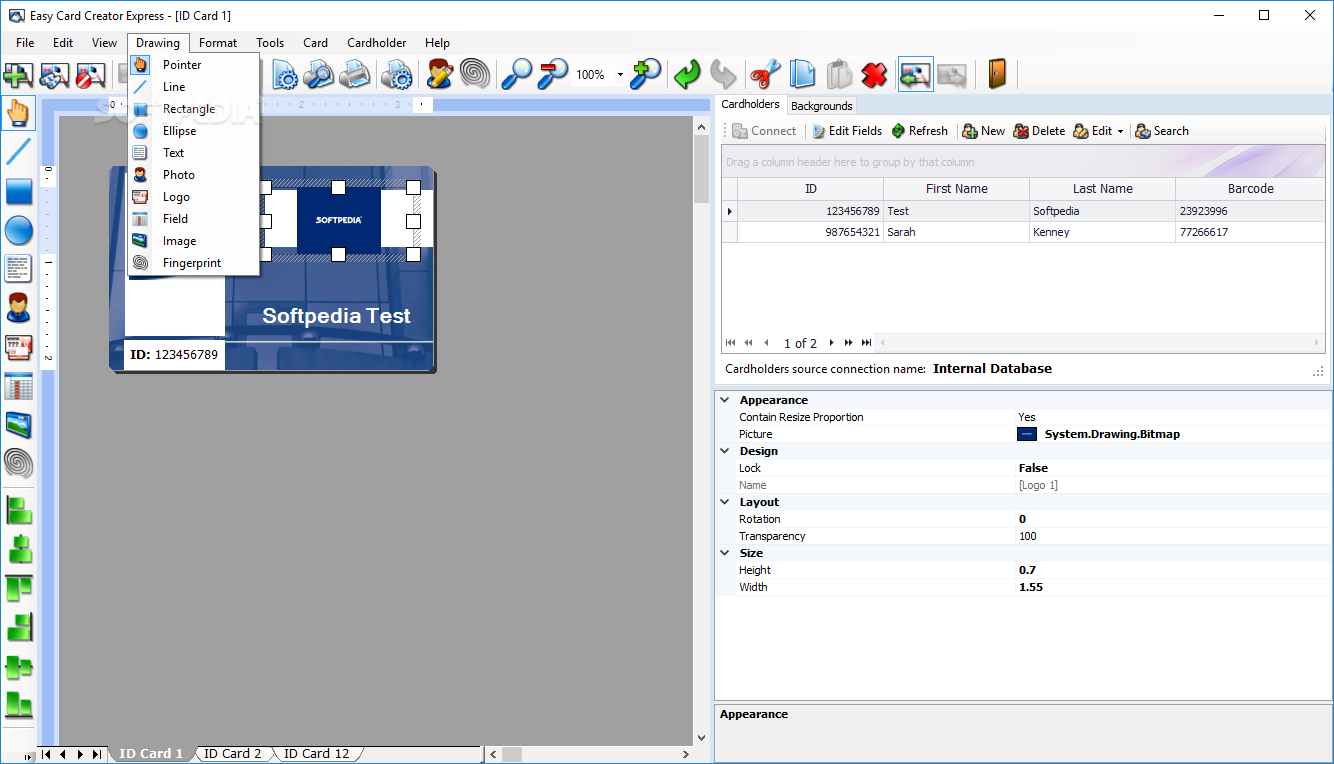
Task: Collapse the Layout property group
Action: coord(725,502)
